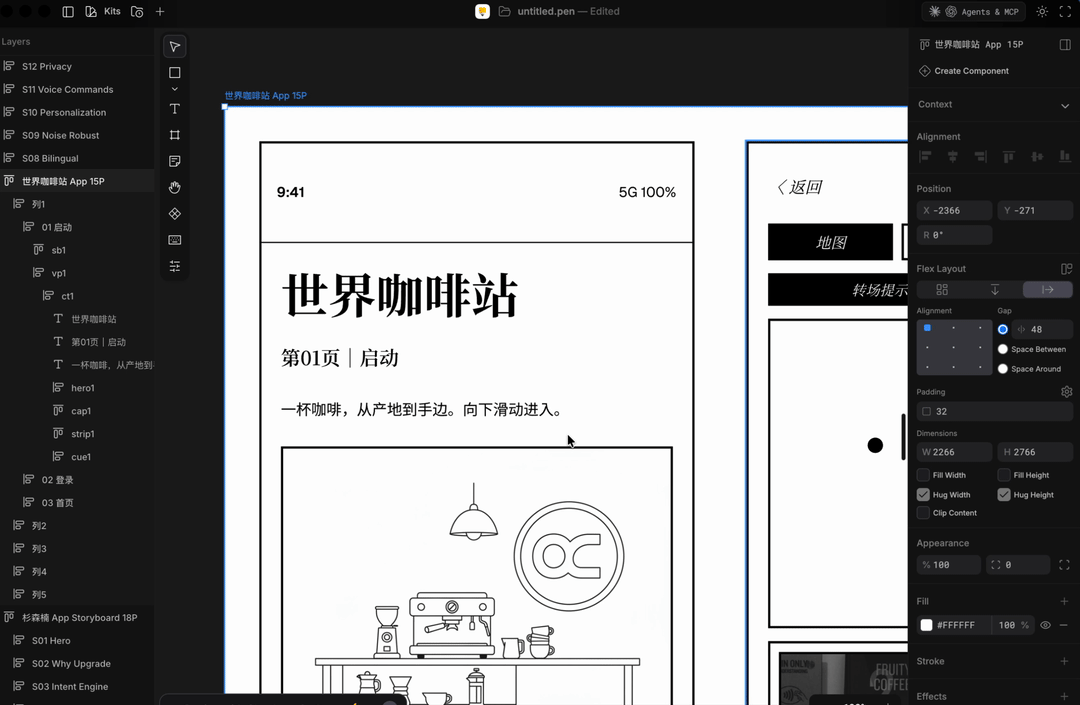The image size is (1080, 705).
Task: Select the Text tool
Action: coord(174,108)
